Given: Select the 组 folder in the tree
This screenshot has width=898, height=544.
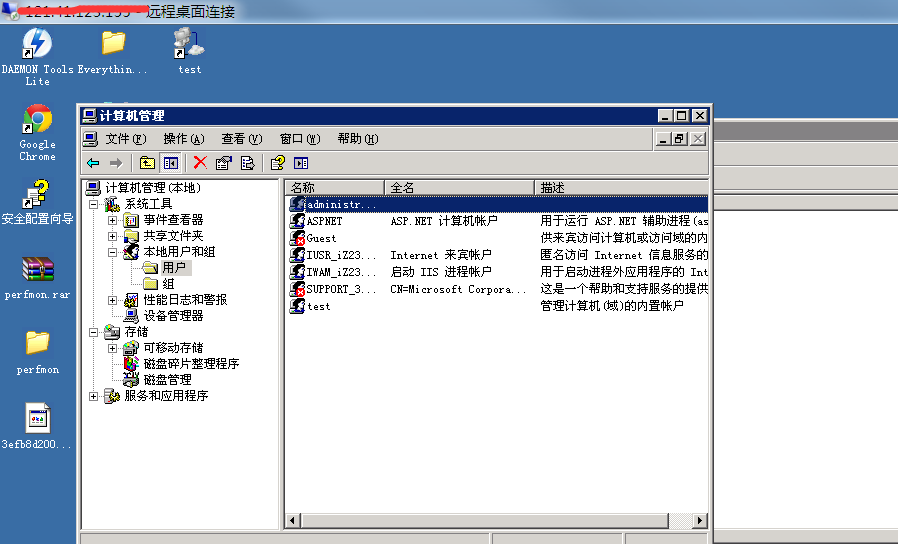Looking at the screenshot, I should pyautogui.click(x=168, y=284).
